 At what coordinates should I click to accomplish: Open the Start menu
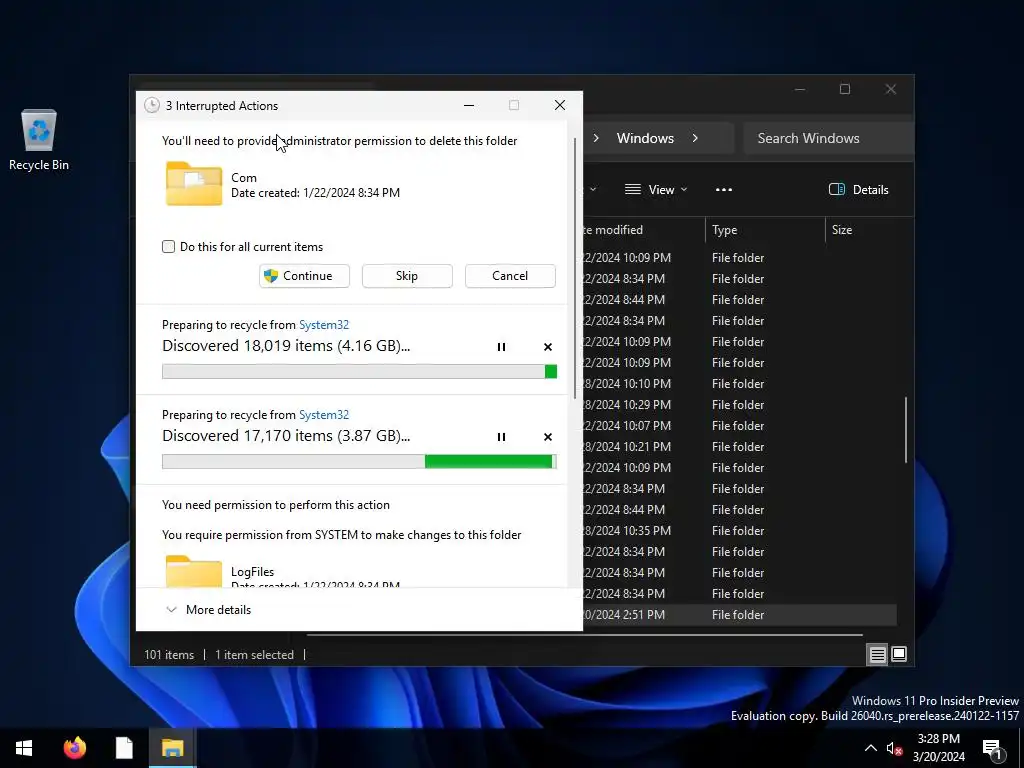[x=24, y=748]
